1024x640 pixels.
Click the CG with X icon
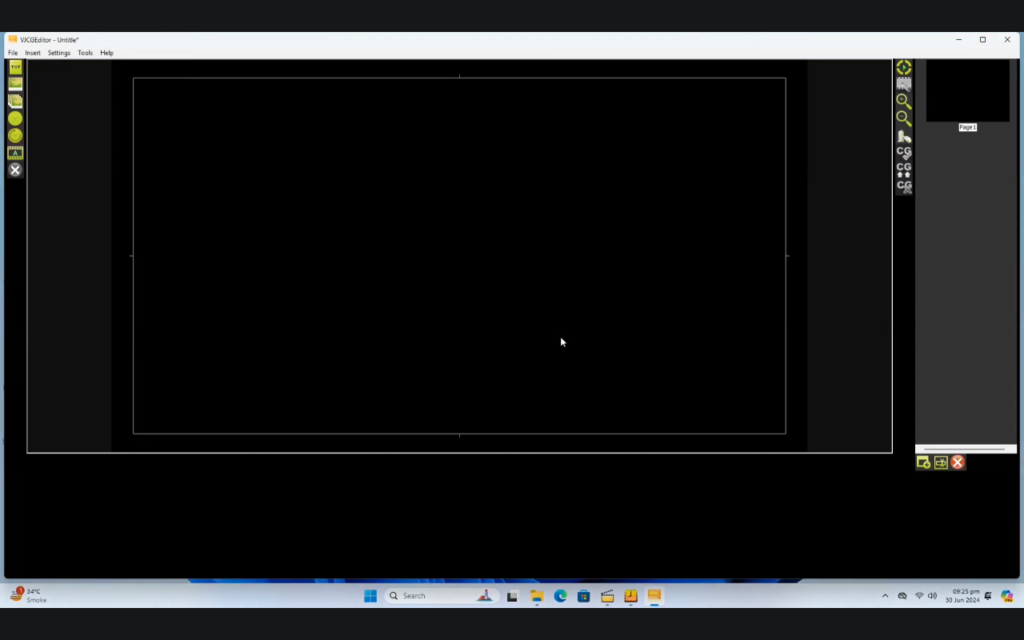coord(904,187)
